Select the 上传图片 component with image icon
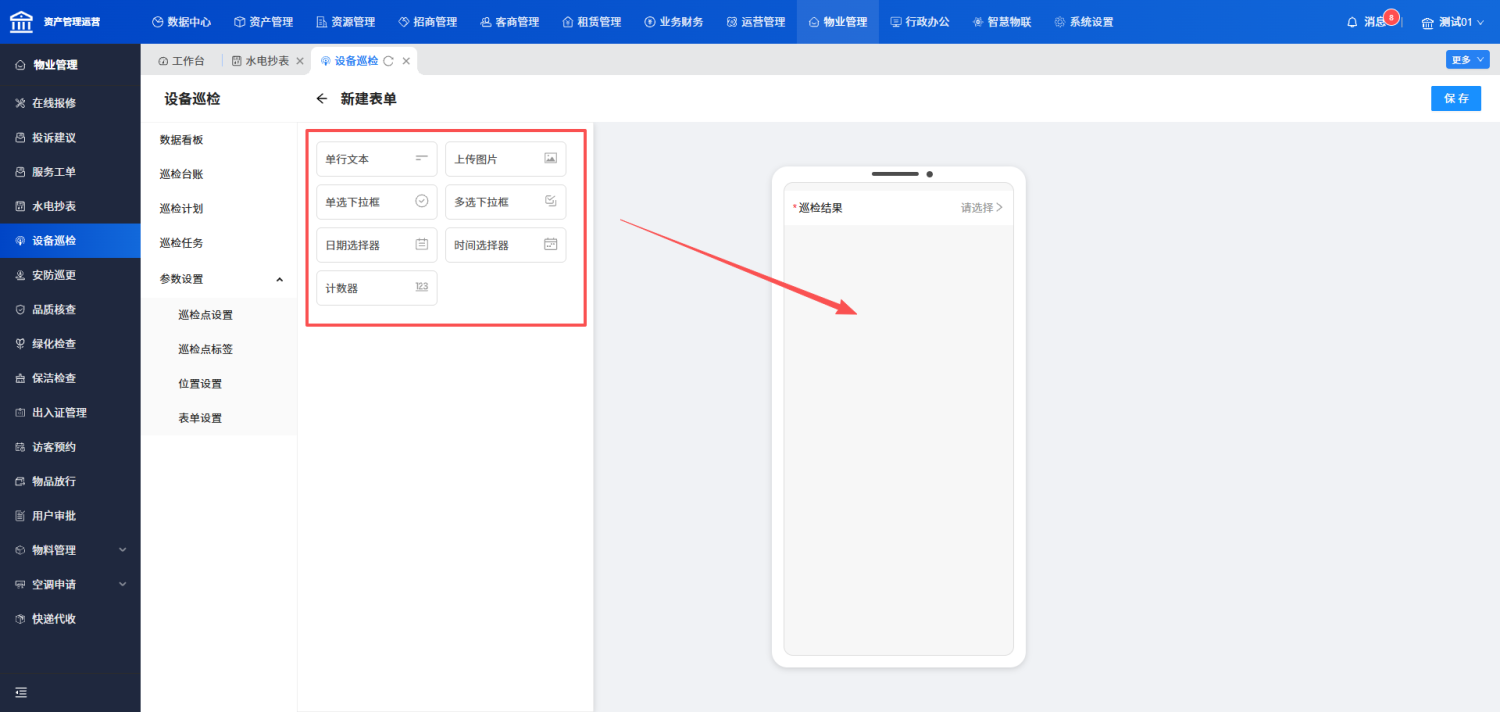 click(x=505, y=159)
